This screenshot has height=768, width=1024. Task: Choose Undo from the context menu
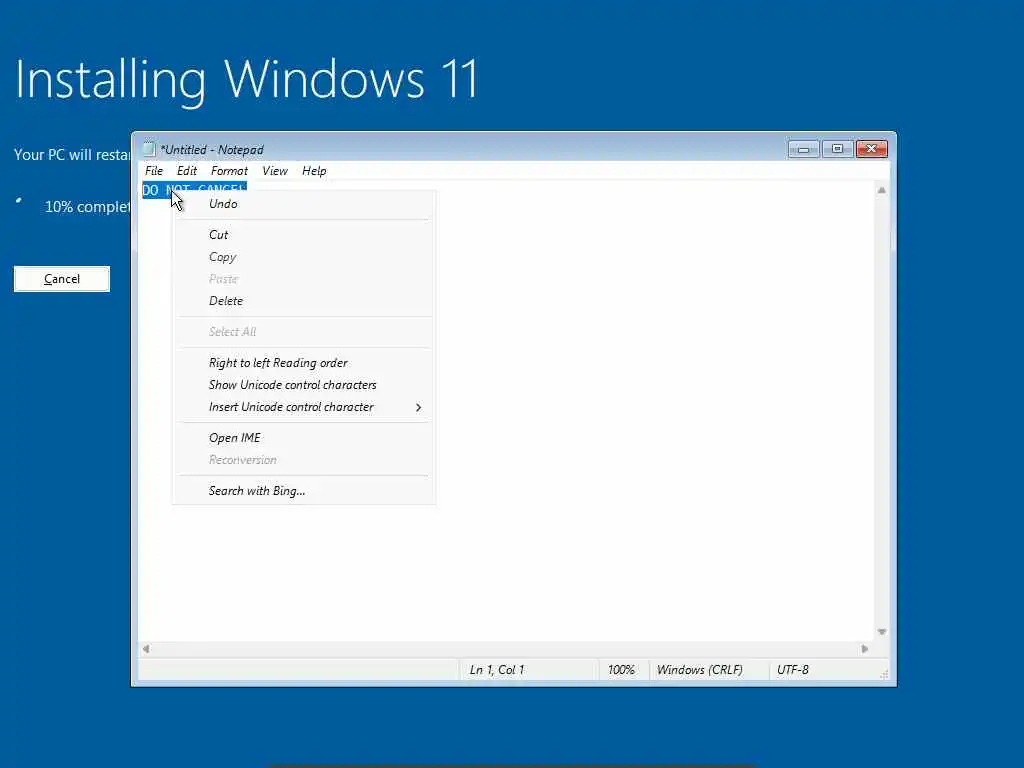click(x=304, y=204)
